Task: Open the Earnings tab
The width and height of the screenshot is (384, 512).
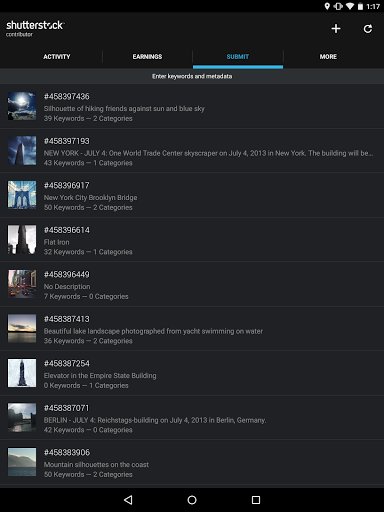Action: (147, 57)
